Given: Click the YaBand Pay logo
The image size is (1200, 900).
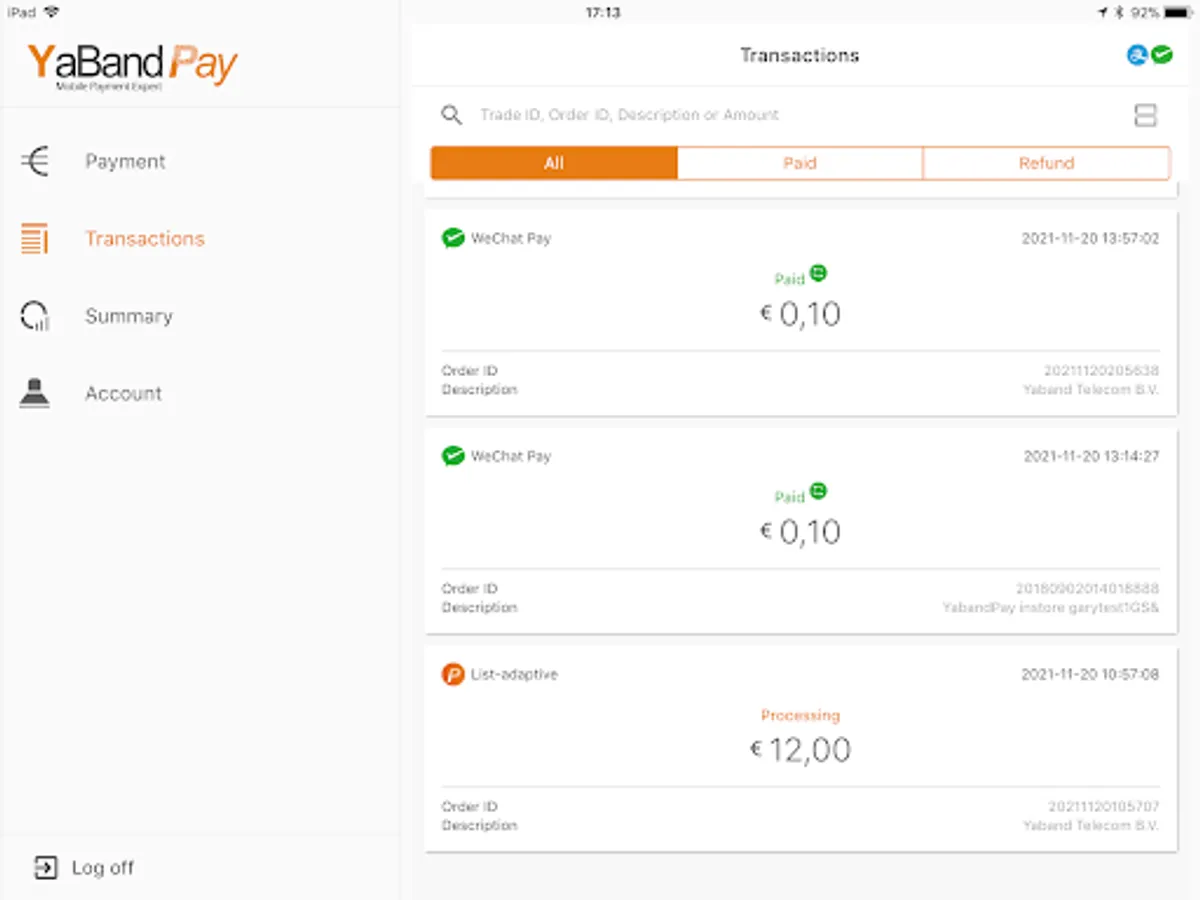Looking at the screenshot, I should tap(133, 66).
